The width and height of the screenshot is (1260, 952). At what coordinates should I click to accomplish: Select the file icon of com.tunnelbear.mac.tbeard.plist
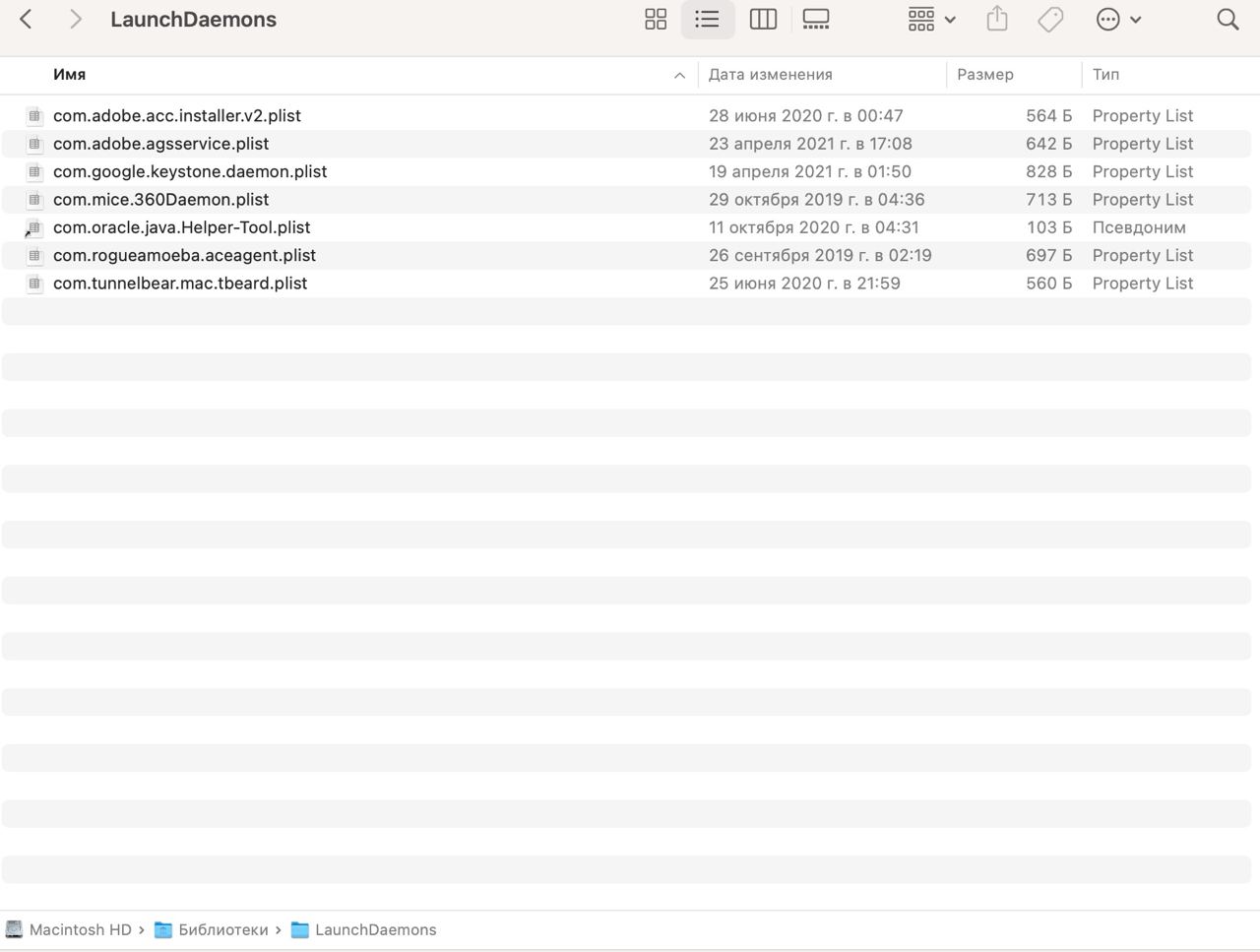point(34,284)
